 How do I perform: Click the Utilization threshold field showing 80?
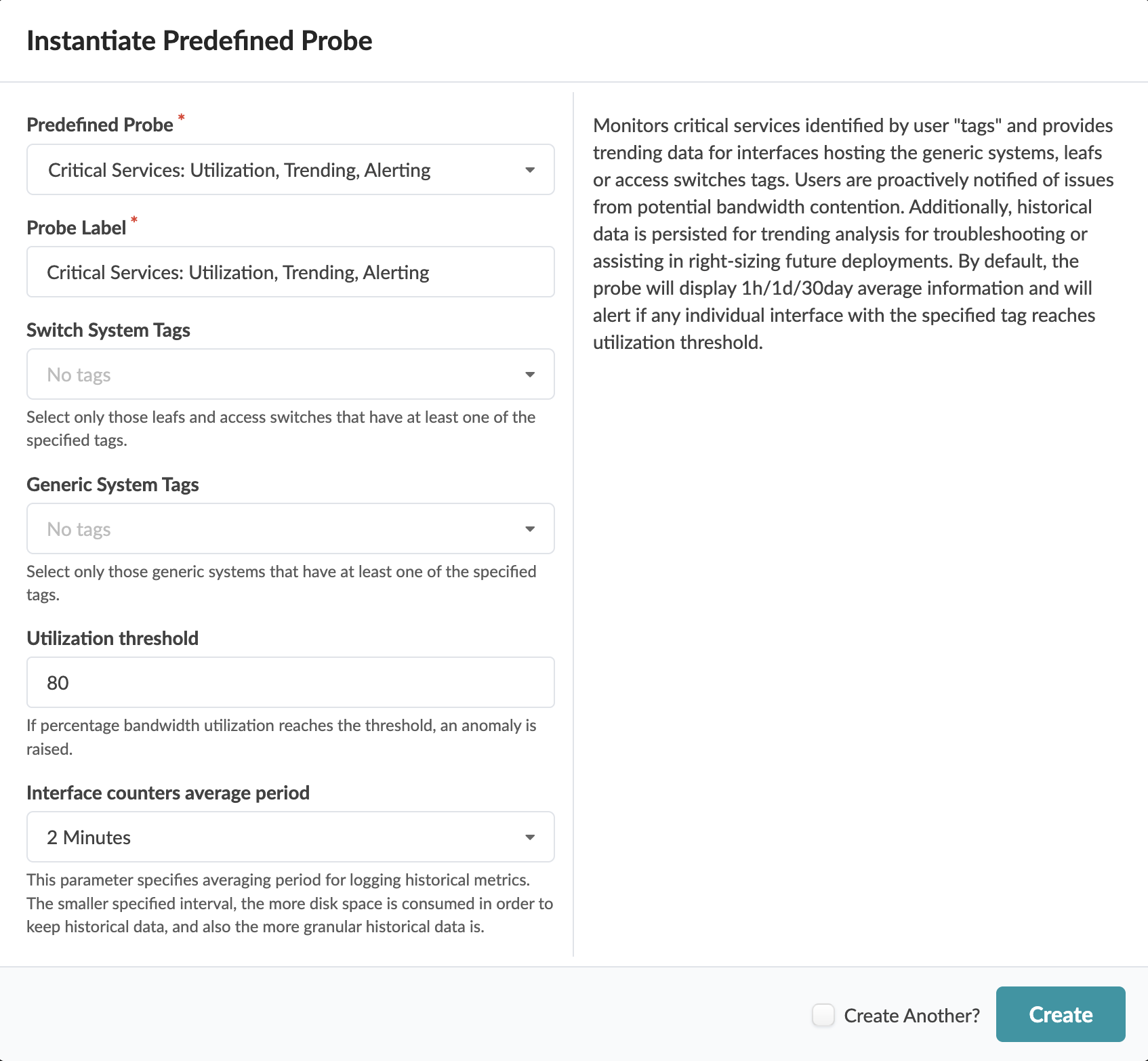click(290, 683)
